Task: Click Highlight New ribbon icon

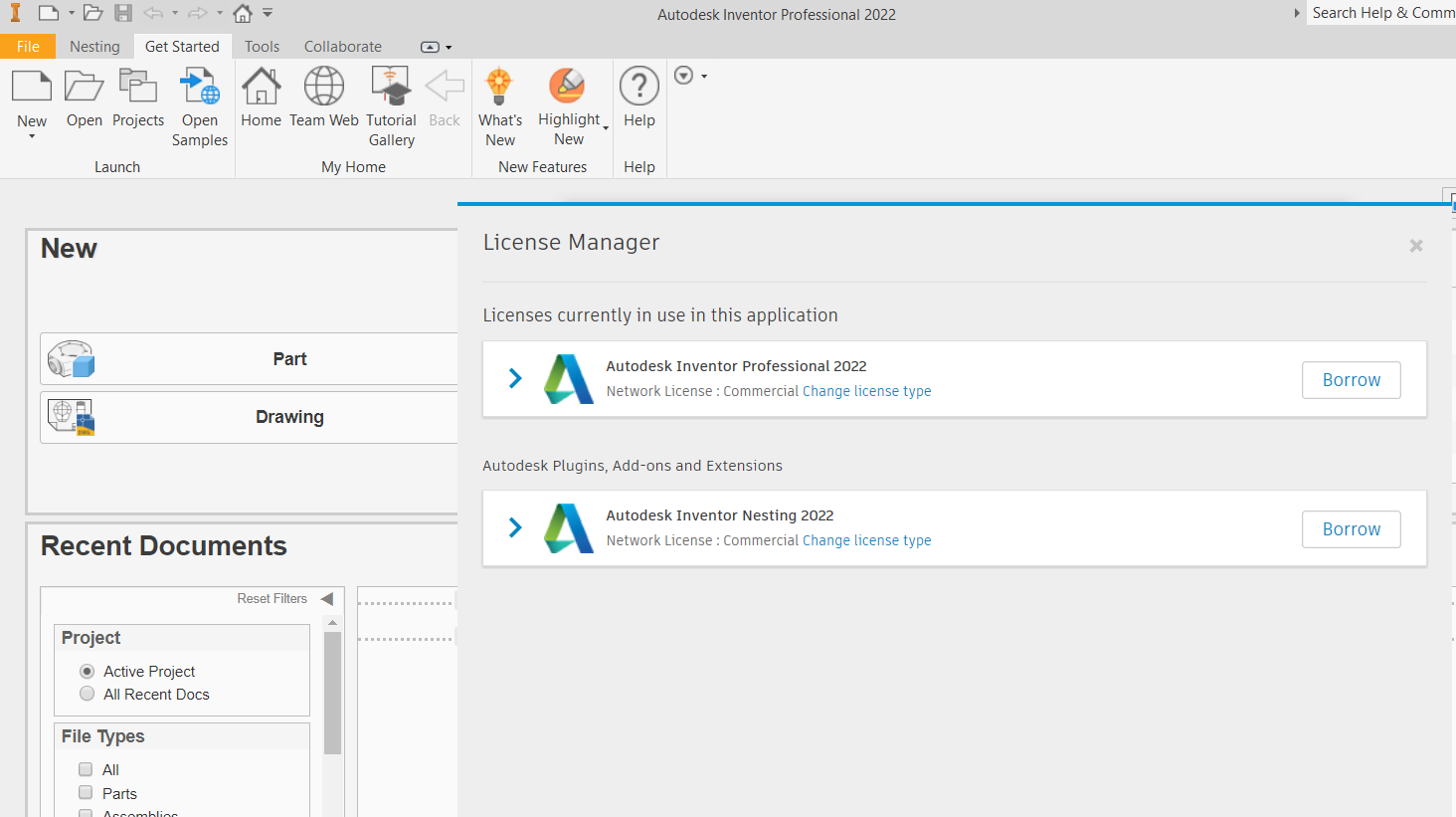Action: [x=568, y=86]
